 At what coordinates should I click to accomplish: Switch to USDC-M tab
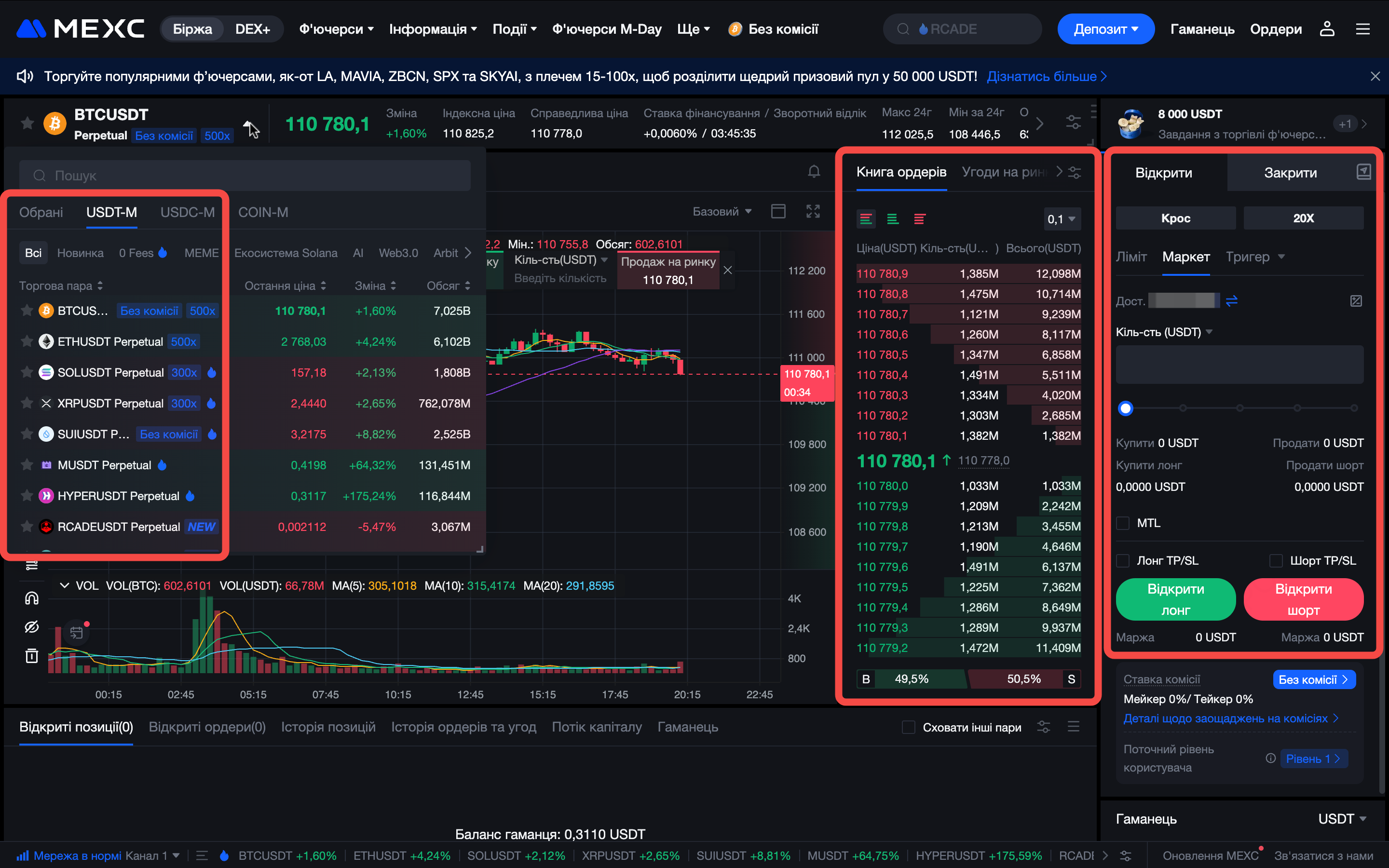187,212
